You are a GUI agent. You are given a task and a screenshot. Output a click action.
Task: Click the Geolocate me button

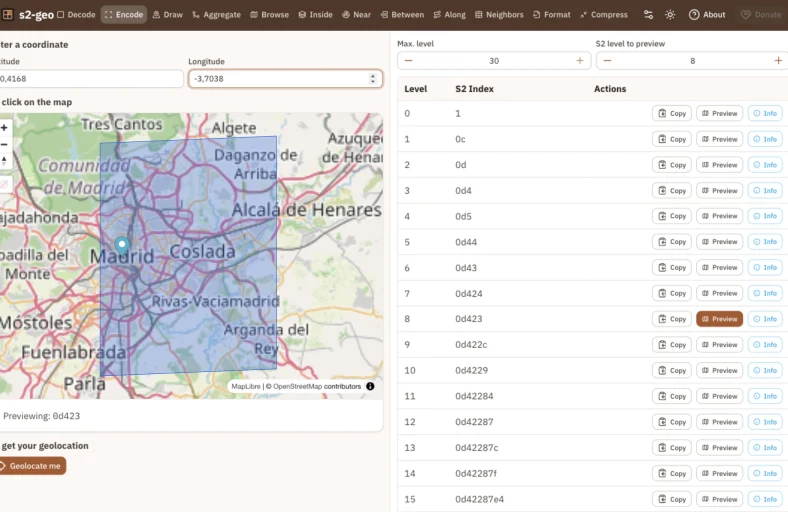coord(31,466)
